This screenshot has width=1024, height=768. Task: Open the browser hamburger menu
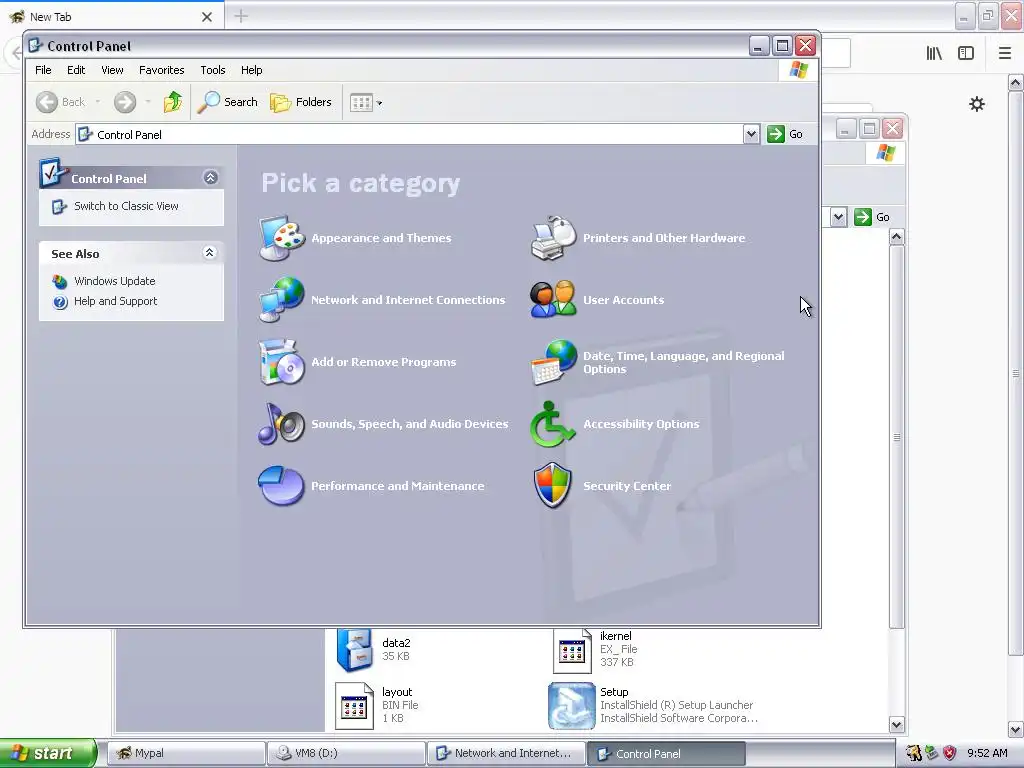tap(1005, 53)
